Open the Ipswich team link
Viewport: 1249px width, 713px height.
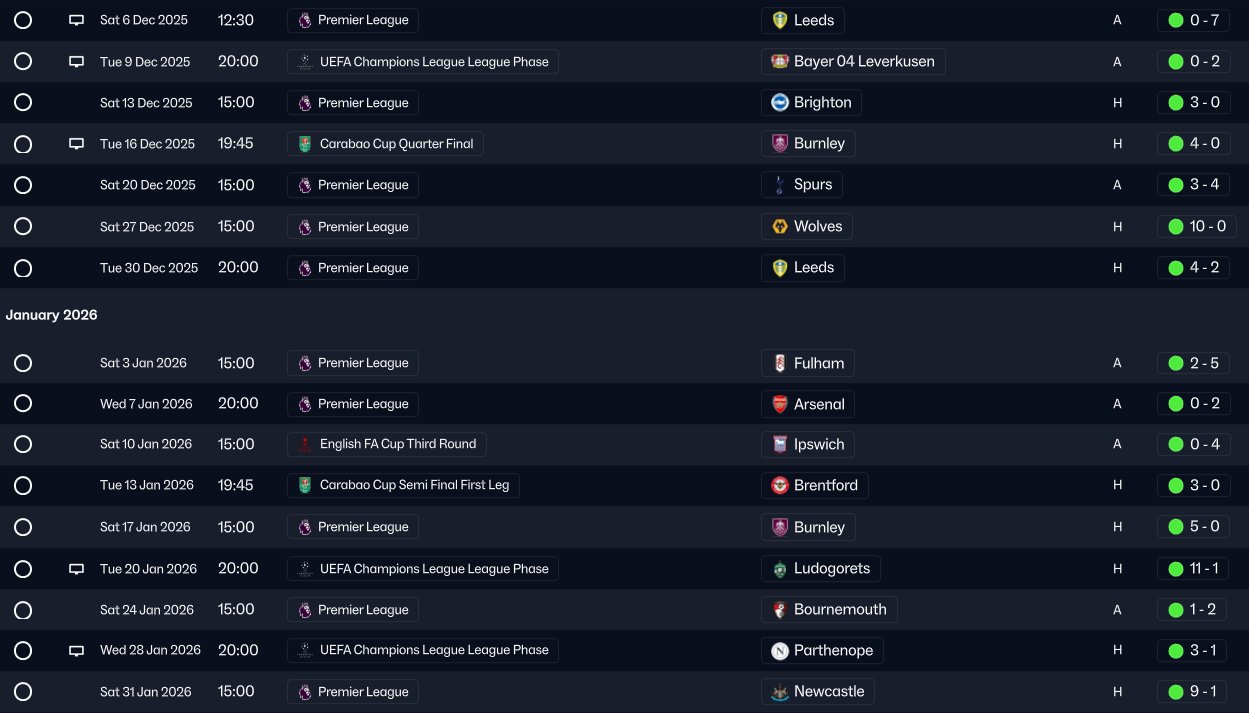point(818,445)
